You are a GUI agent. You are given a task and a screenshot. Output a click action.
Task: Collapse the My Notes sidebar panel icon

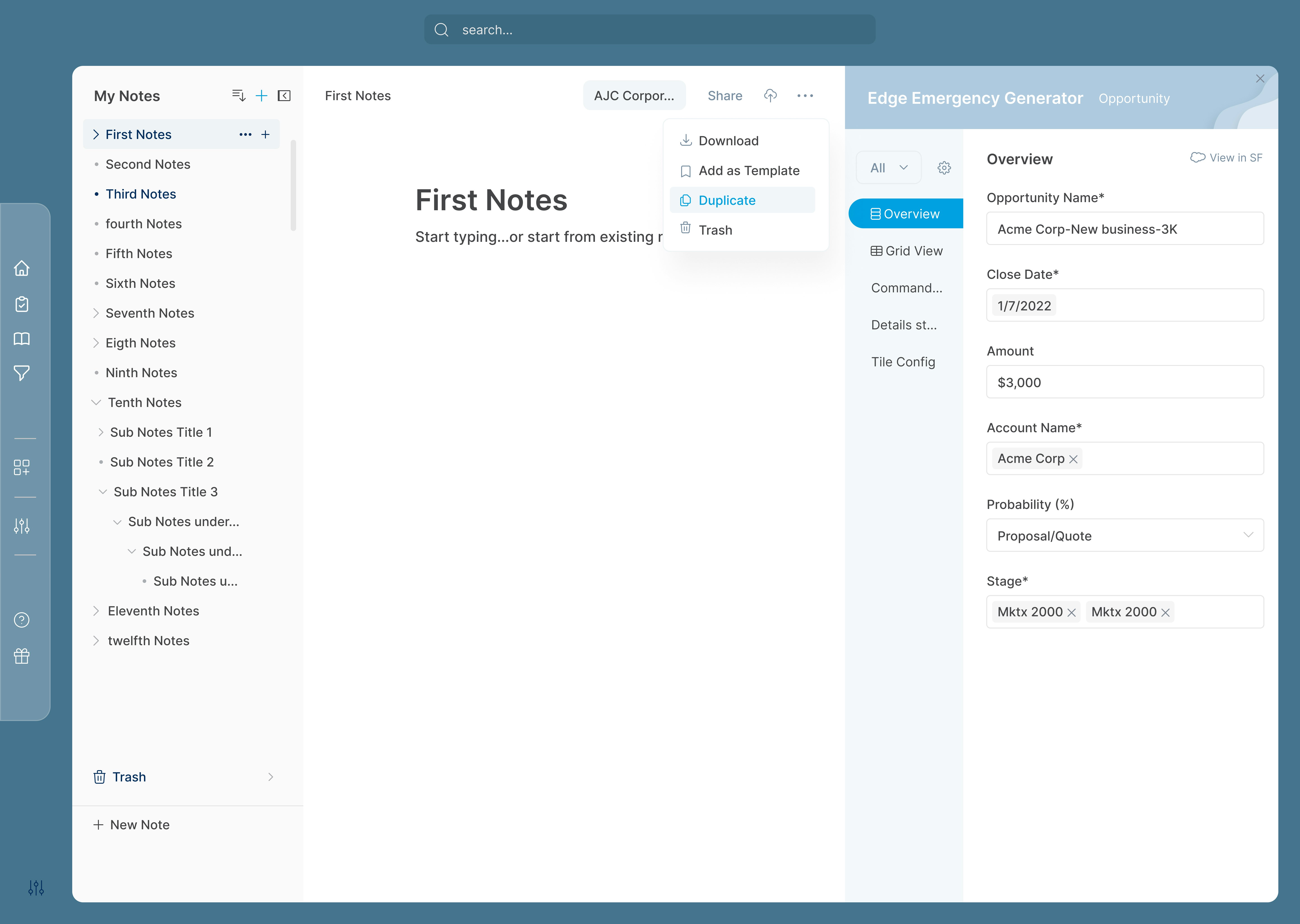[x=284, y=96]
